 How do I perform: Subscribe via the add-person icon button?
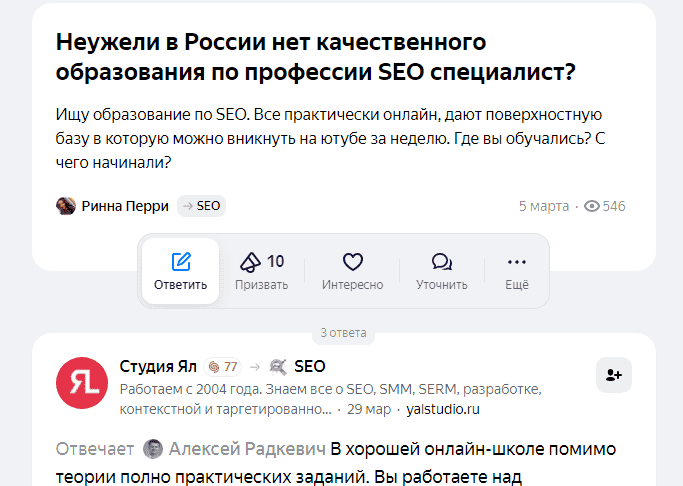(614, 375)
